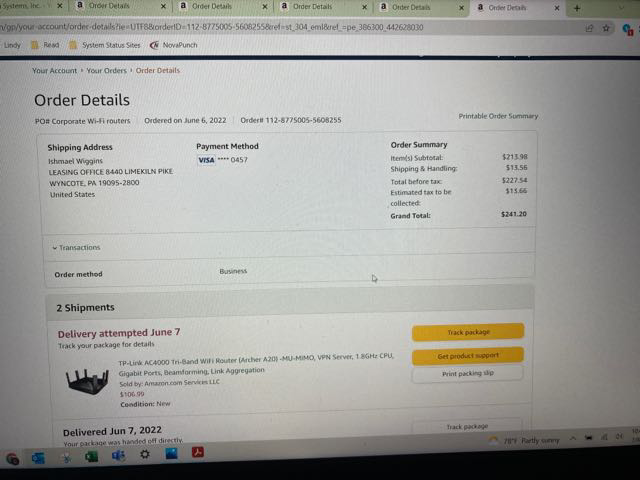Show hidden system tray icons chevron
This screenshot has width=640, height=480.
point(573,438)
